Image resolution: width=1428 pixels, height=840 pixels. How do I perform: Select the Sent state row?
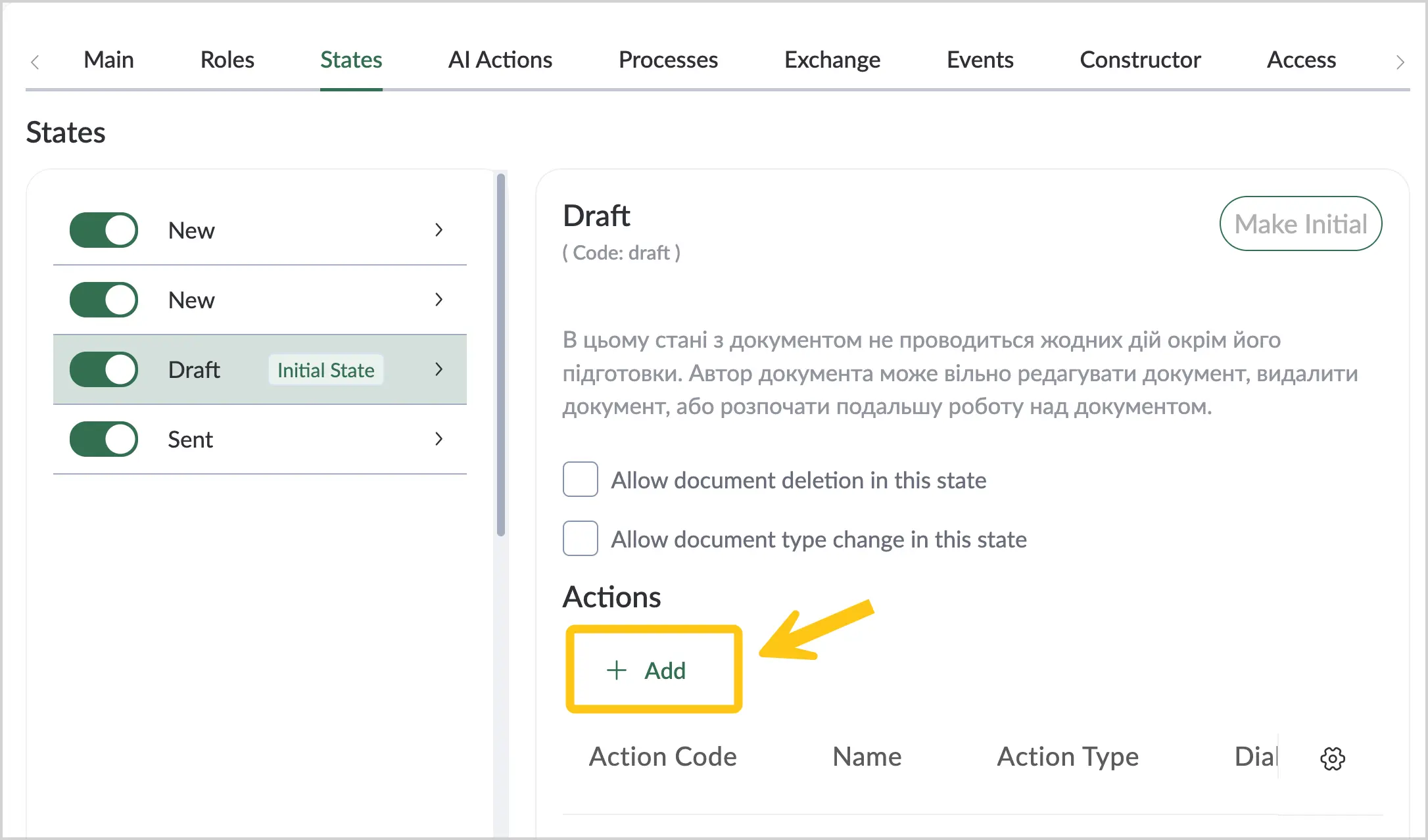260,439
